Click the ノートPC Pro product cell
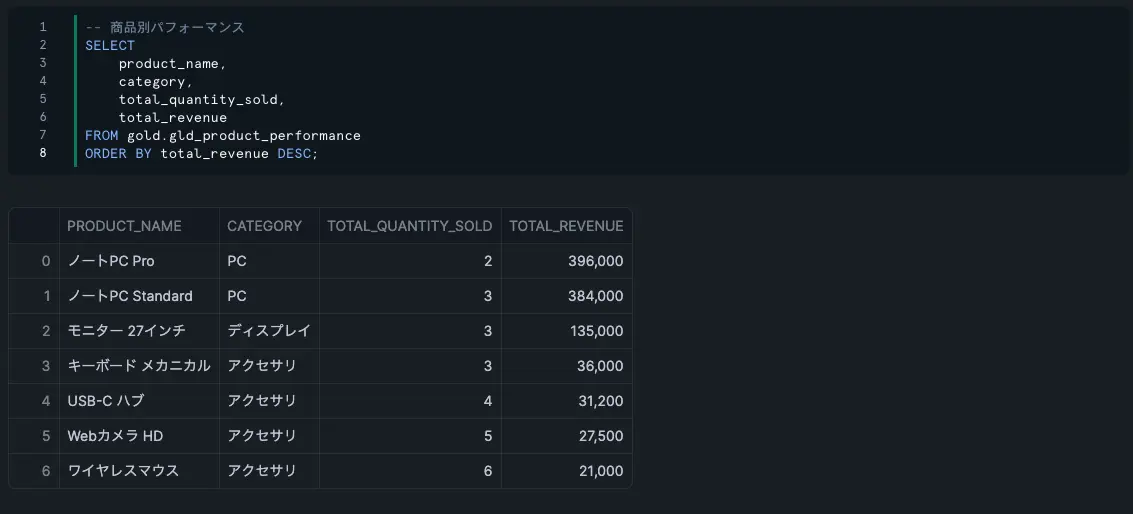 click(x=111, y=261)
